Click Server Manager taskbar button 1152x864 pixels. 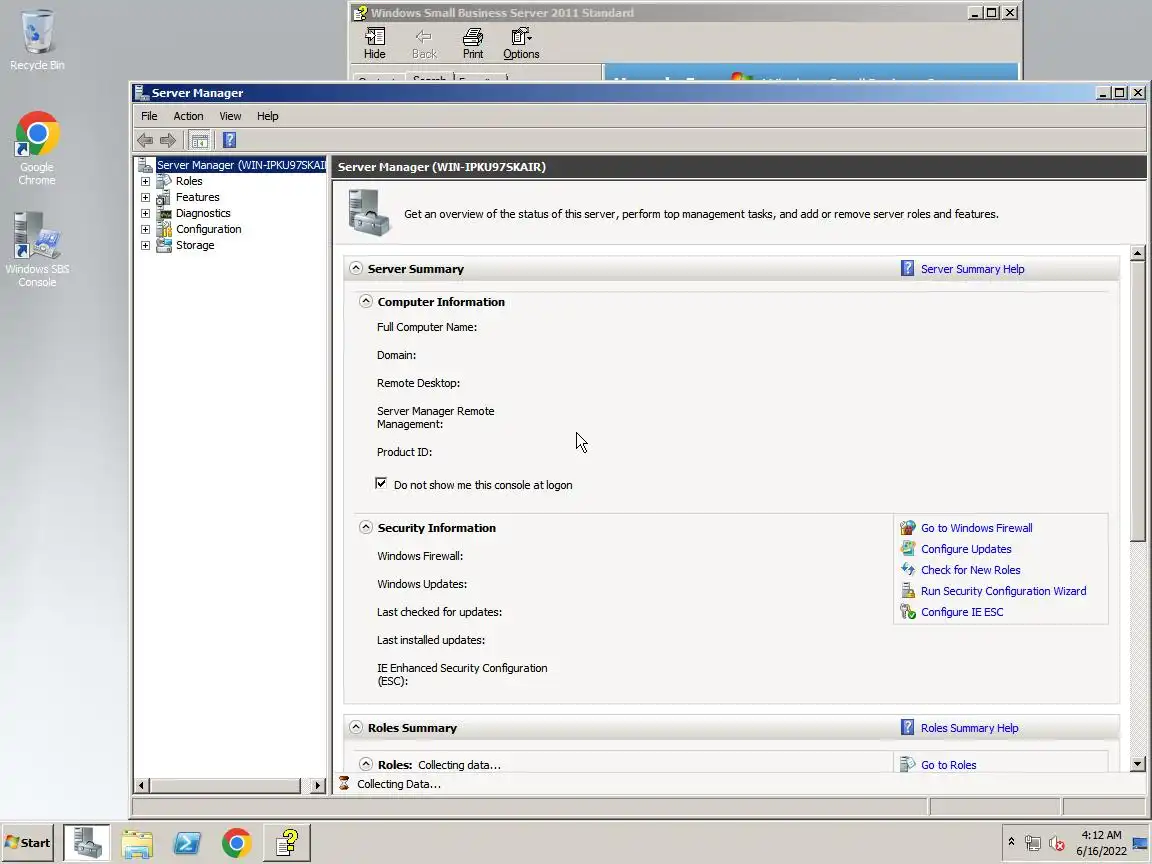click(x=87, y=842)
